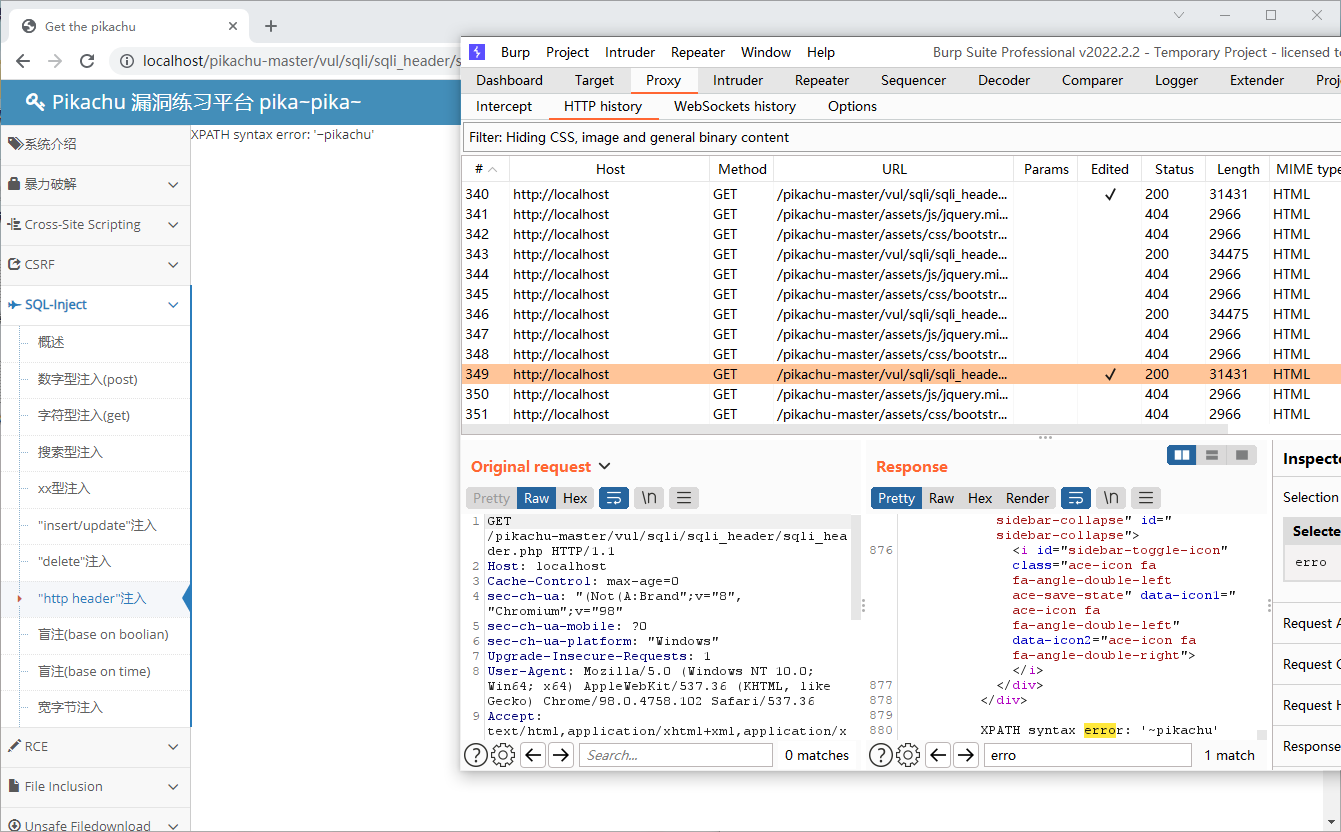This screenshot has width=1341, height=832.
Task: Open the response editor hamburger menu
Action: click(1145, 498)
